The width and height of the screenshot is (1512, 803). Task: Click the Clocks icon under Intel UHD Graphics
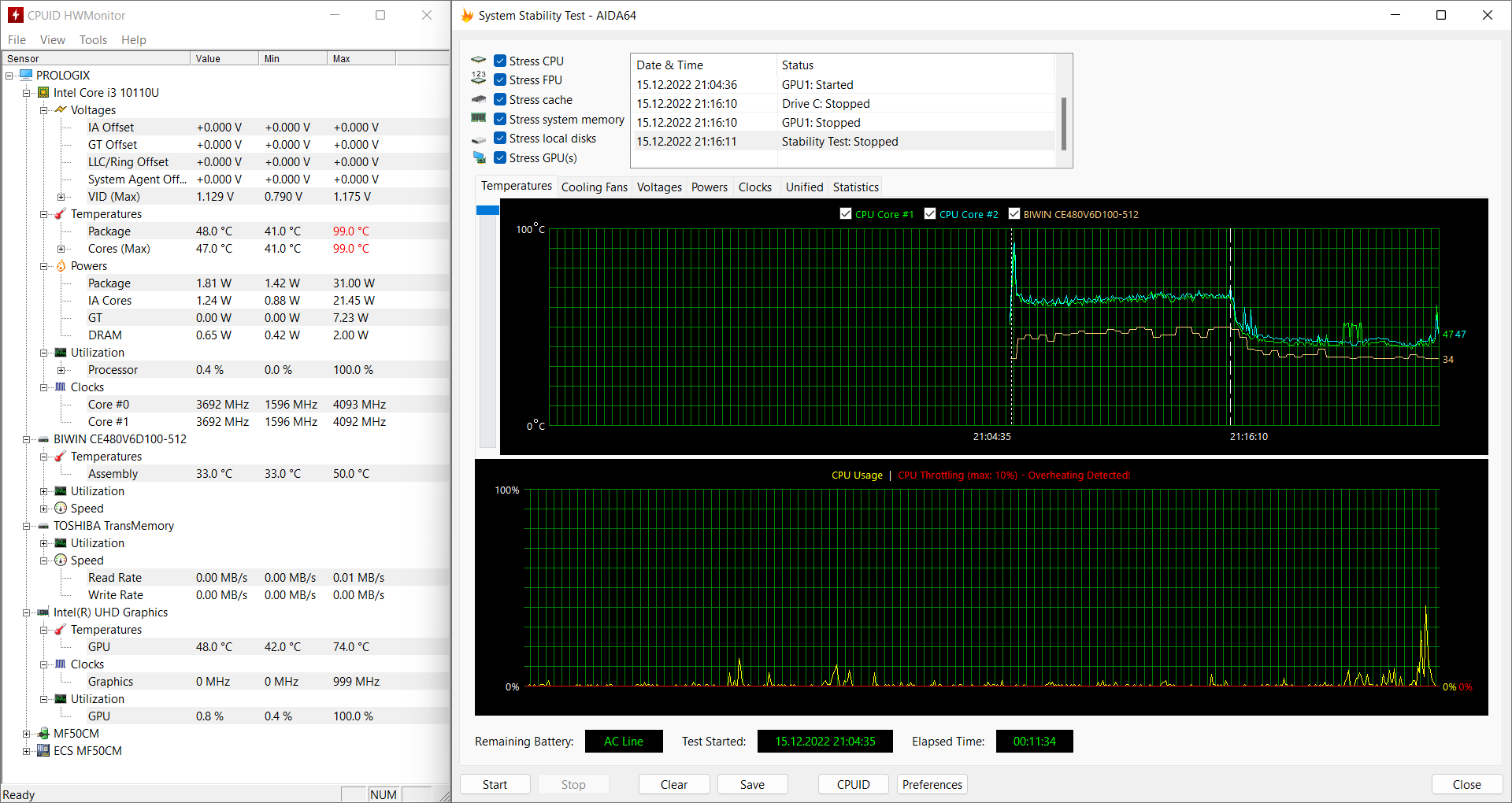tap(61, 664)
